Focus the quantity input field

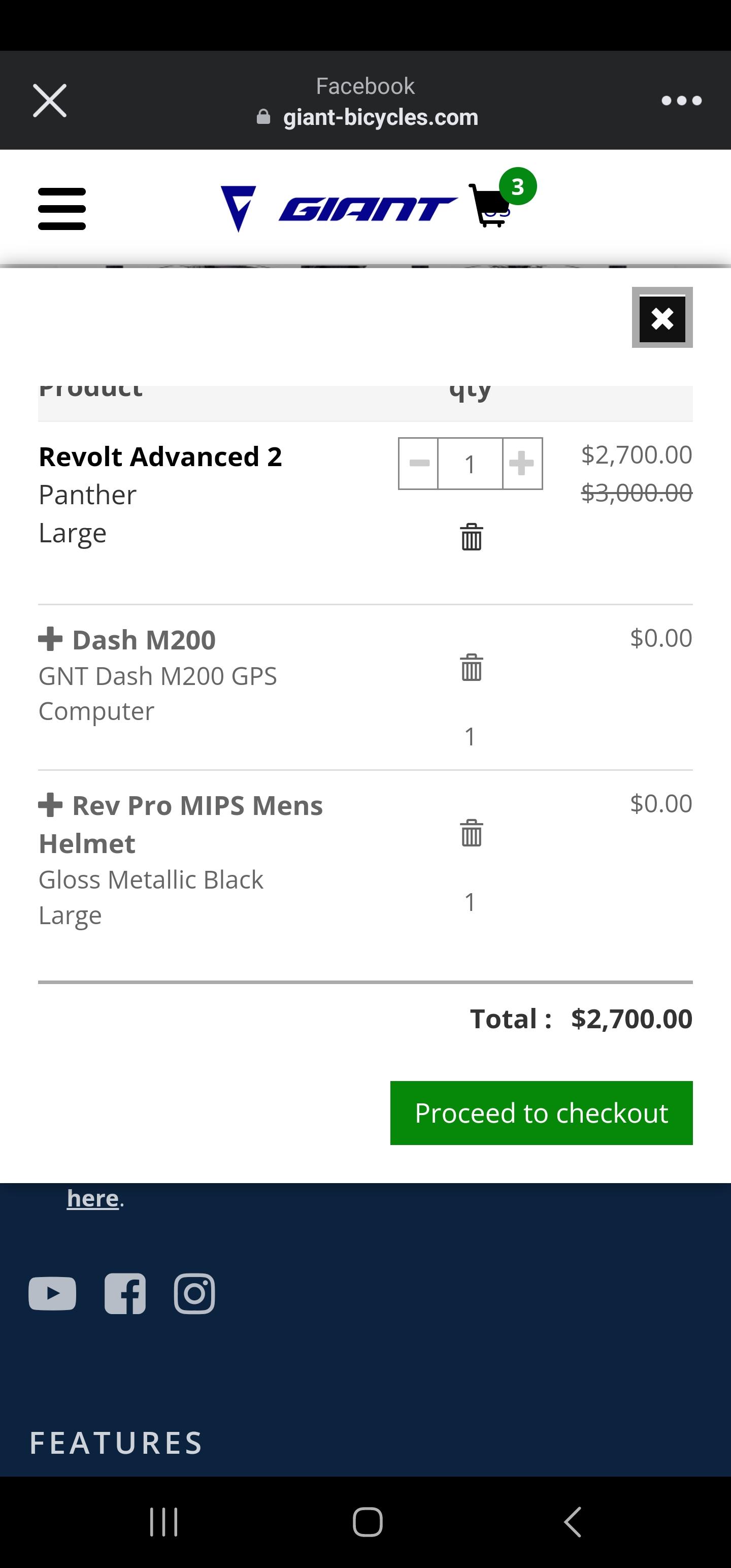coord(470,463)
